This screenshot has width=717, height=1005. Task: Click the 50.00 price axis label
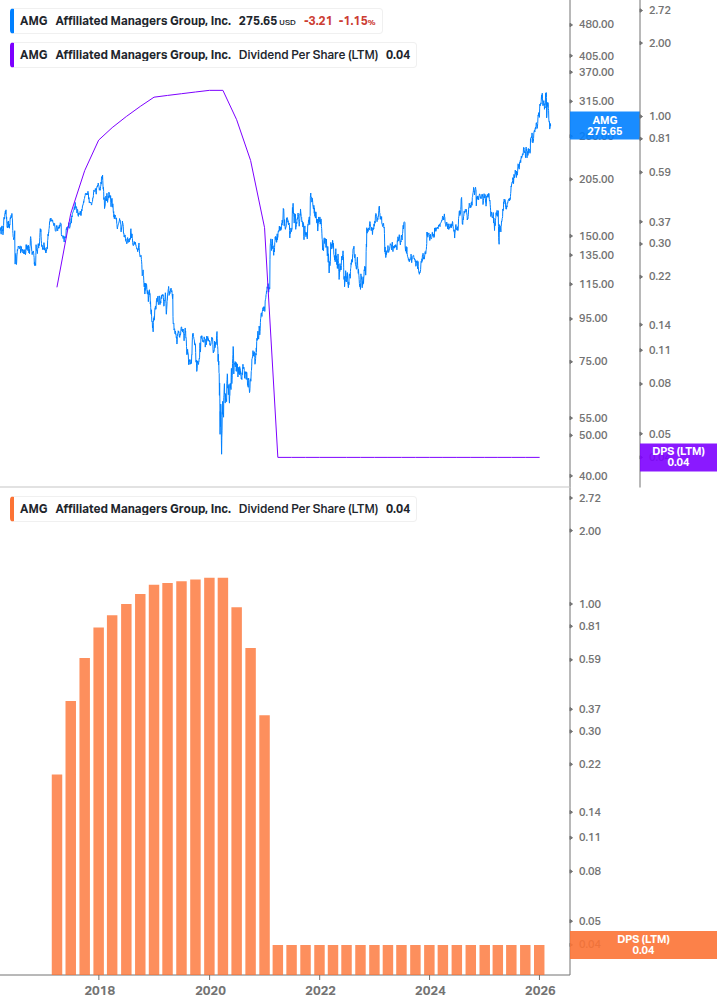593,435
